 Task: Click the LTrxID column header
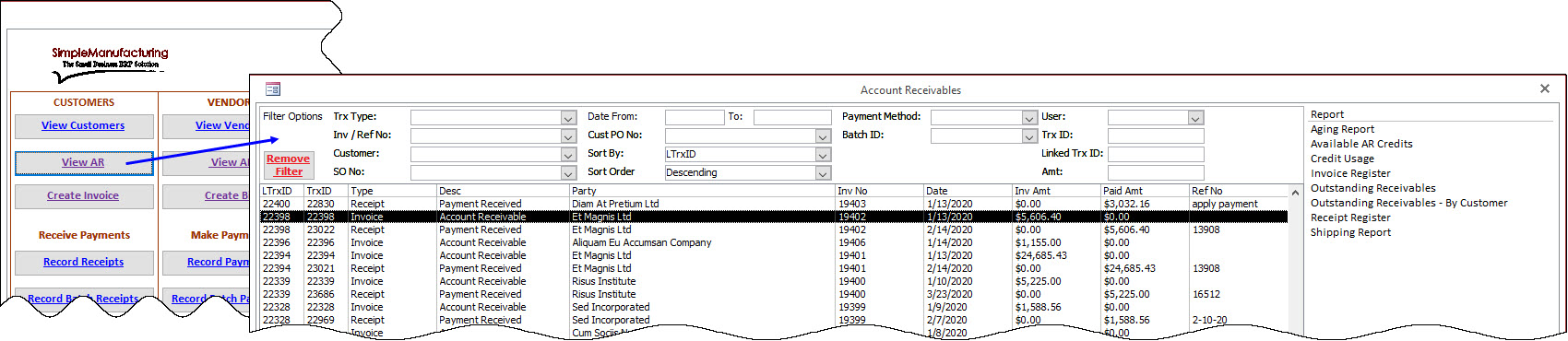282,191
